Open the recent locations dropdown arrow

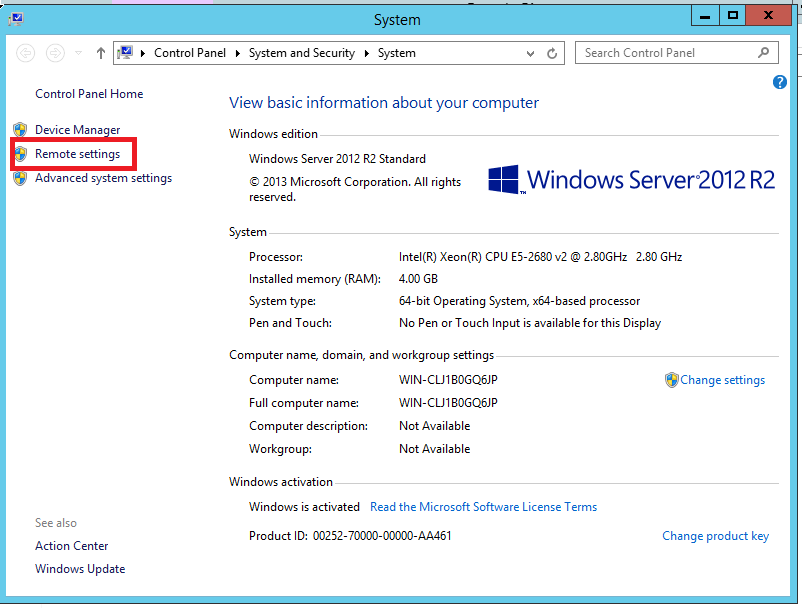[x=78, y=53]
